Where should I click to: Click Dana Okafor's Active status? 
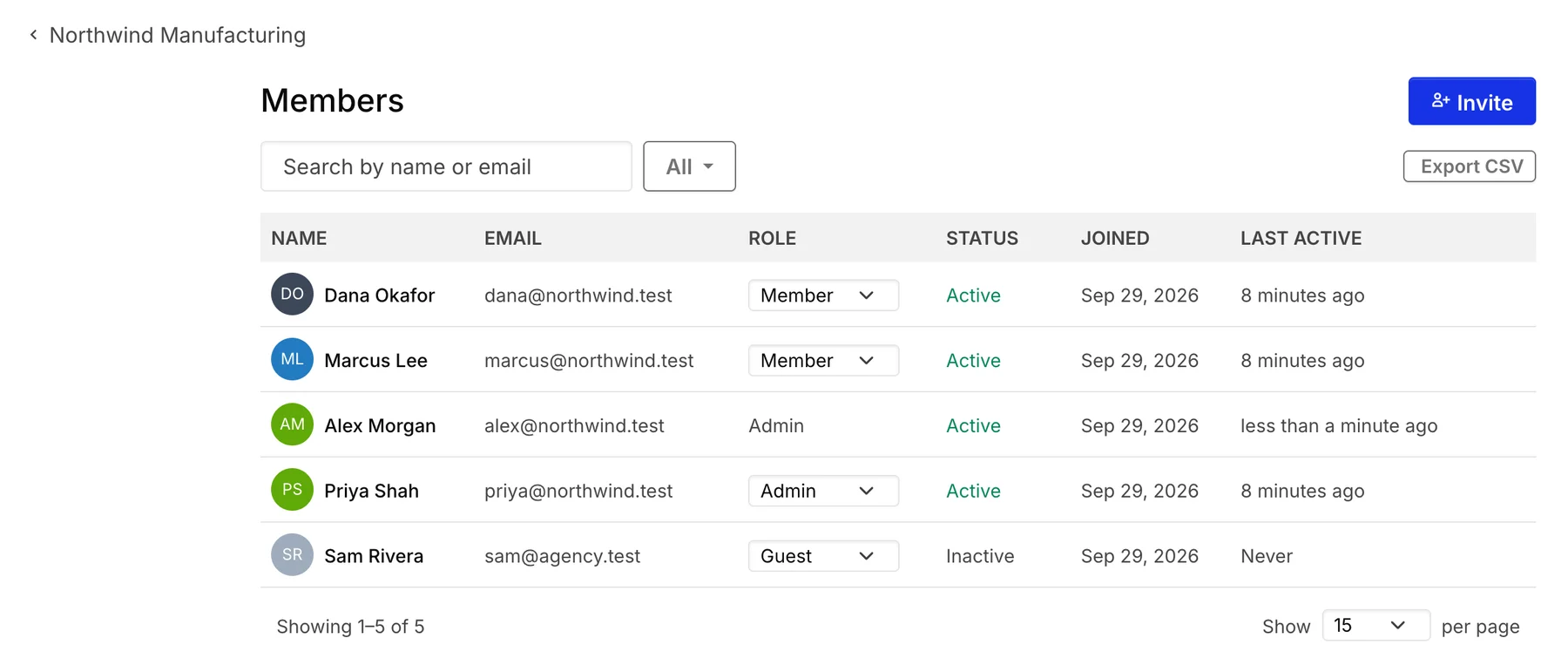(x=973, y=295)
